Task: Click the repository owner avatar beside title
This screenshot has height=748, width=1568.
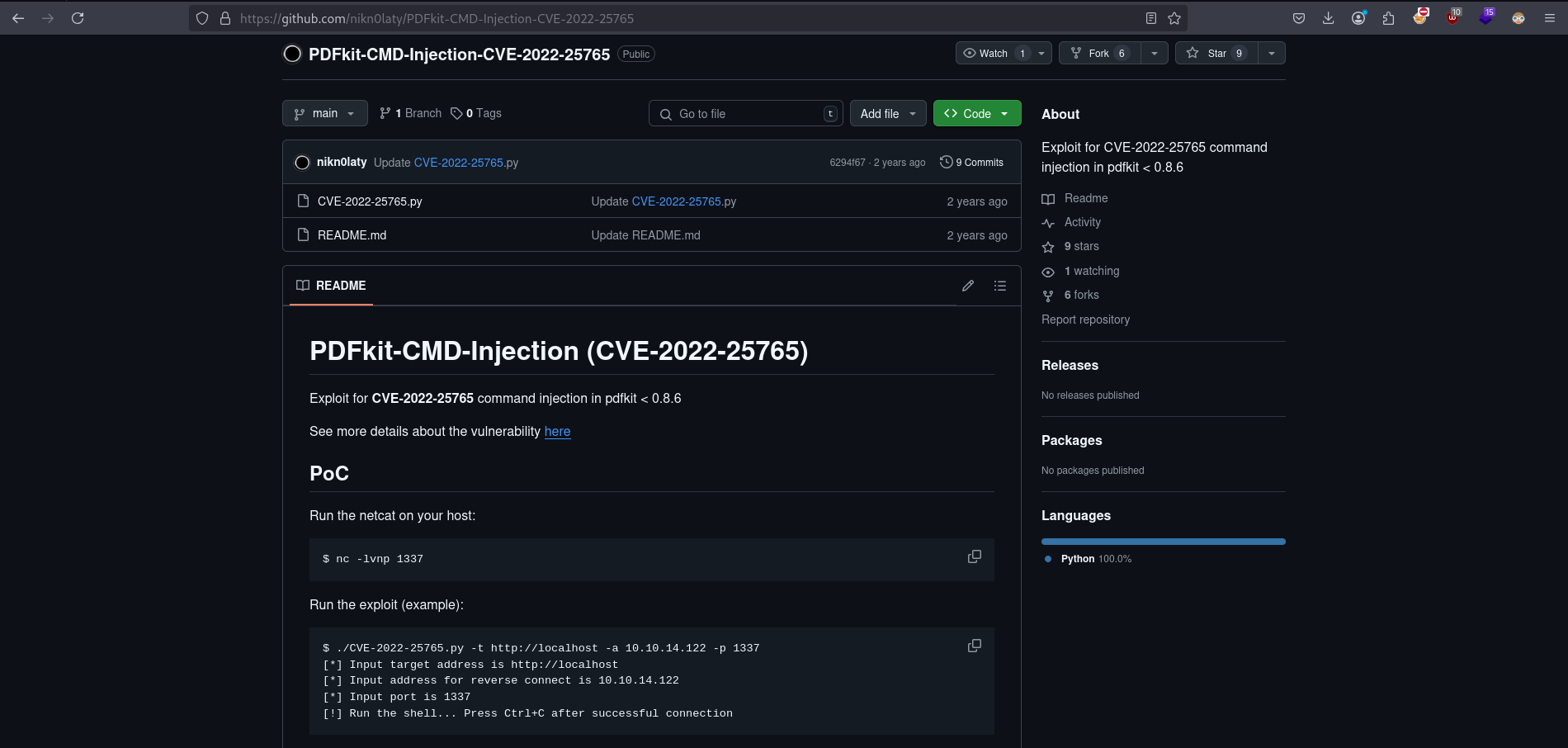Action: (292, 54)
